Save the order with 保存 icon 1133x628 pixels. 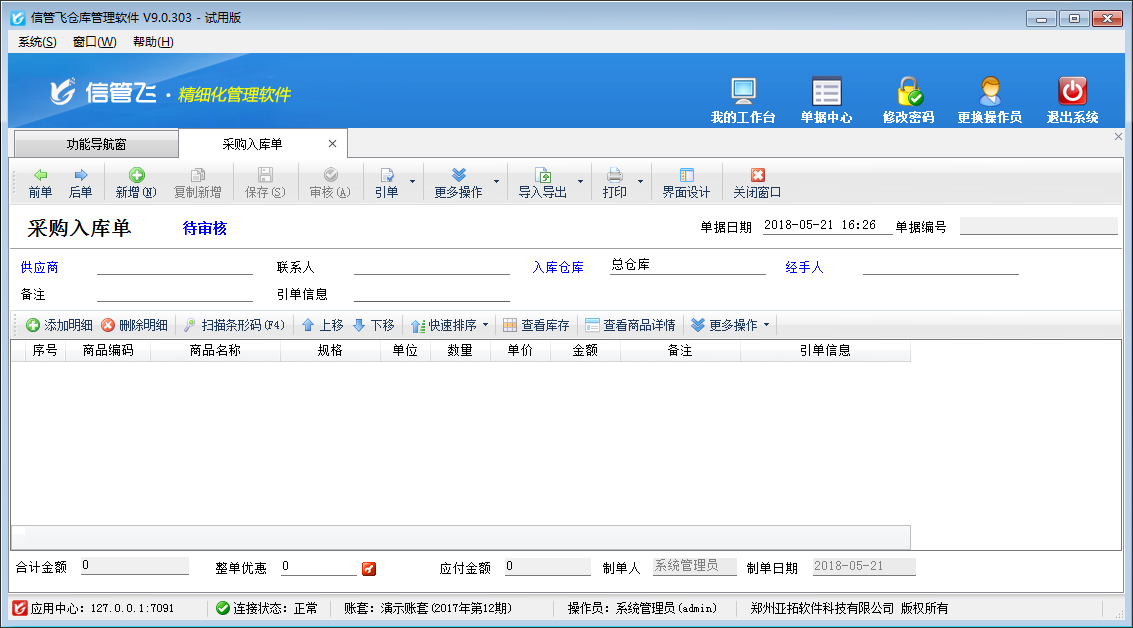(263, 182)
